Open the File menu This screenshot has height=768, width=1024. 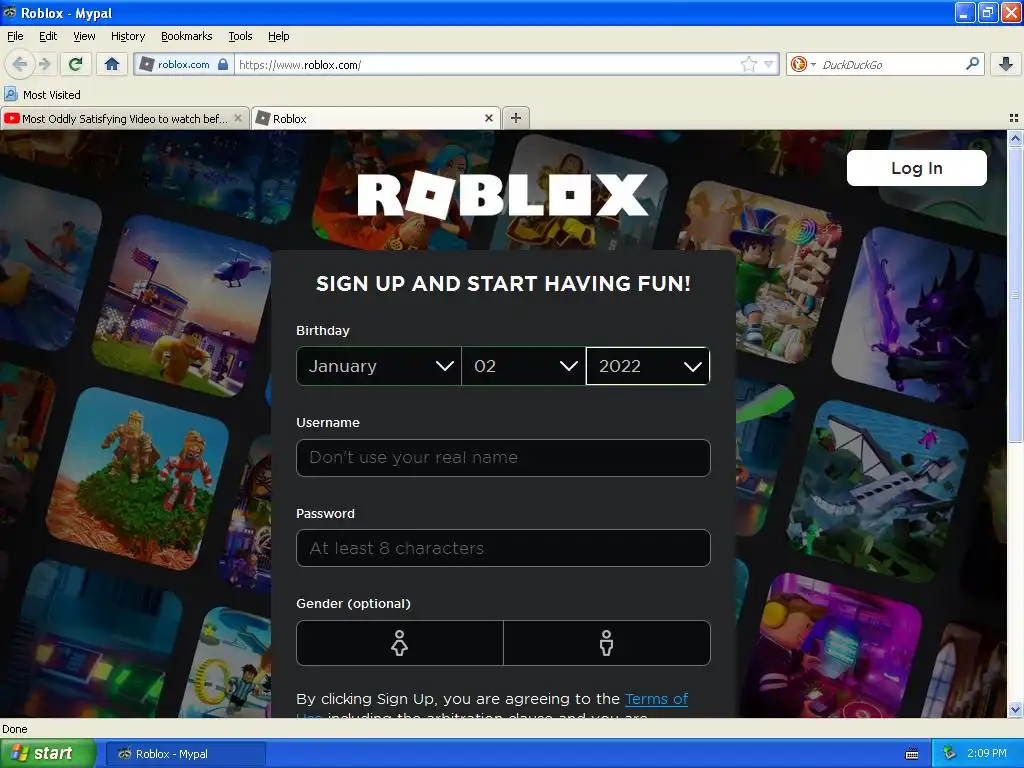[15, 36]
